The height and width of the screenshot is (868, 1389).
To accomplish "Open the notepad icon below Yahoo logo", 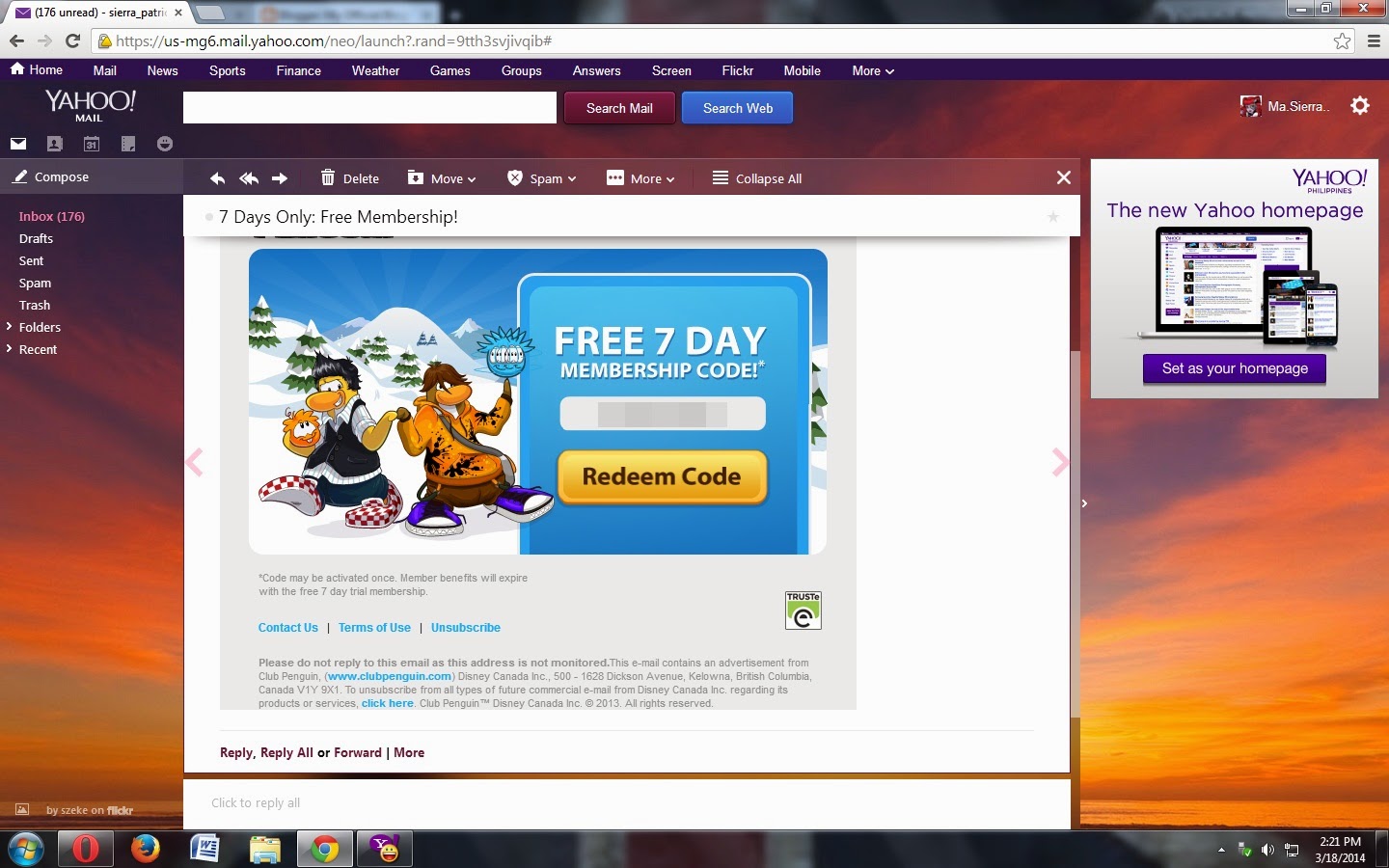I will (x=128, y=144).
